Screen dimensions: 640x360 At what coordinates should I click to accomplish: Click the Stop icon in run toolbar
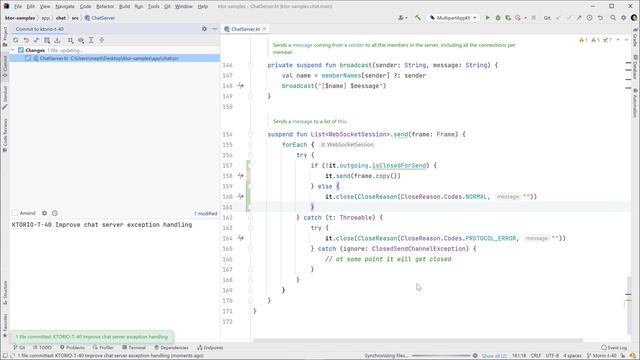(533, 18)
